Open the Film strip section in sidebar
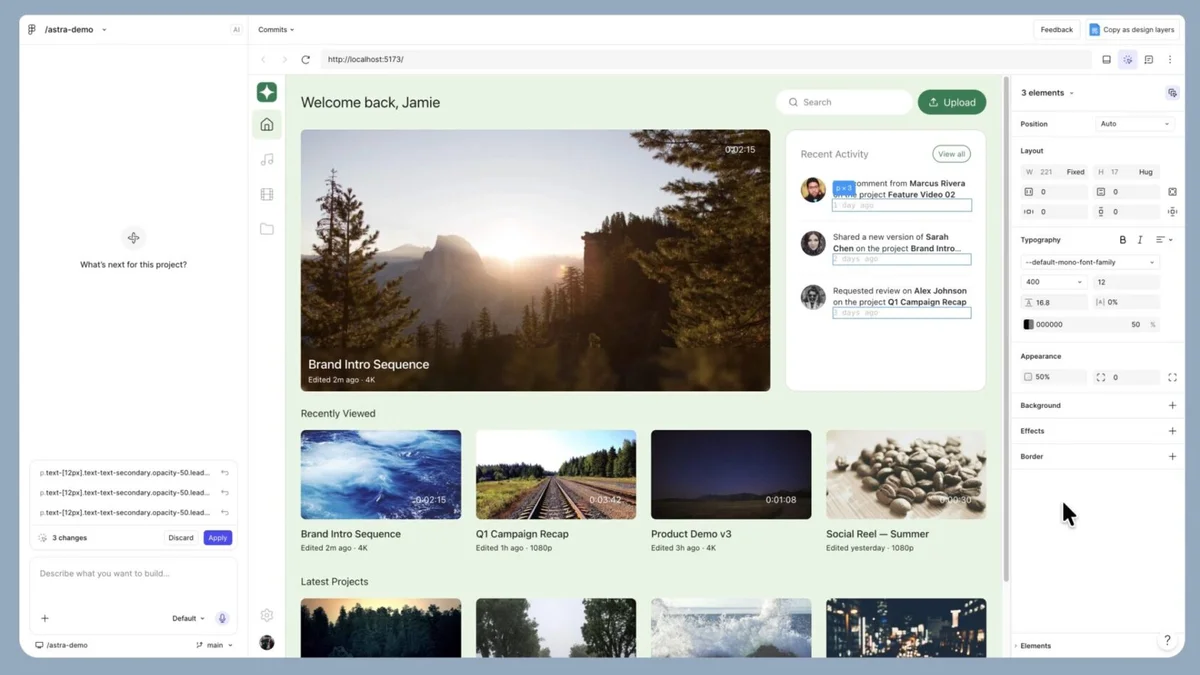This screenshot has height=675, width=1200. (x=267, y=194)
